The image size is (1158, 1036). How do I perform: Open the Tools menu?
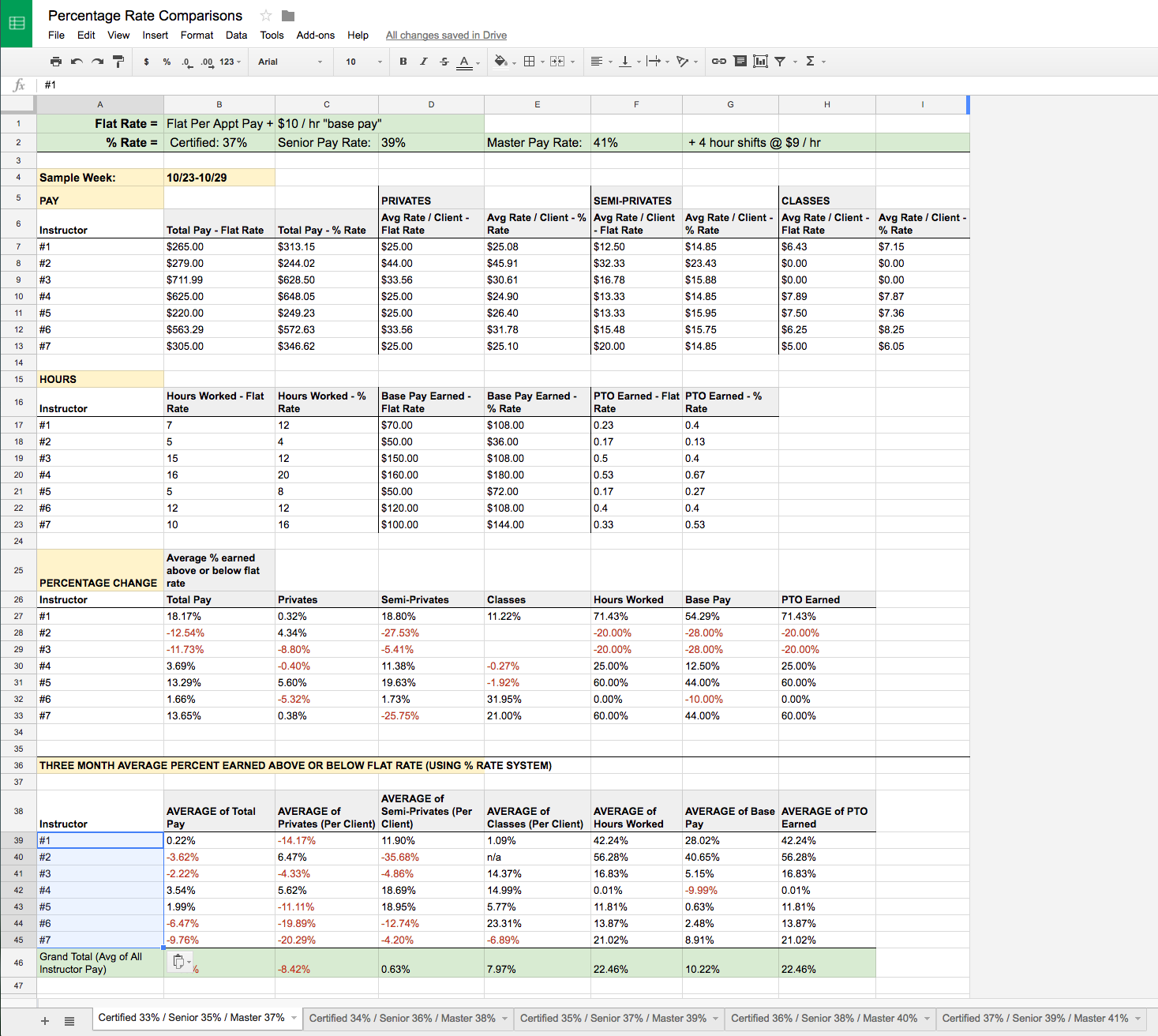pyautogui.click(x=272, y=36)
